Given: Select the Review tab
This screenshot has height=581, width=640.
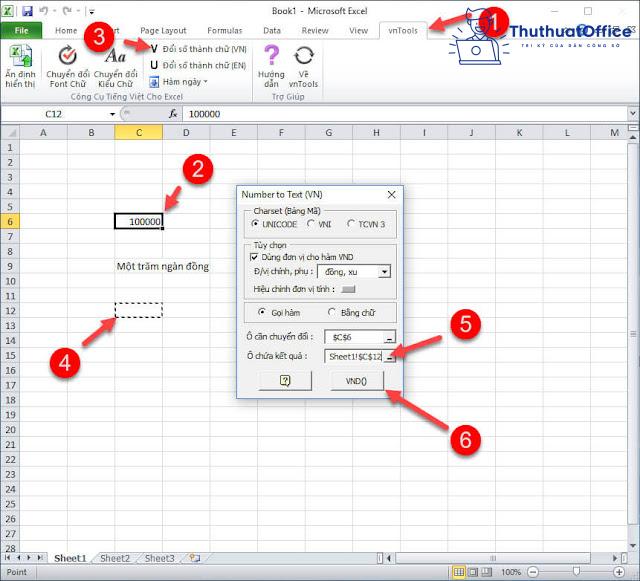Looking at the screenshot, I should coord(315,31).
